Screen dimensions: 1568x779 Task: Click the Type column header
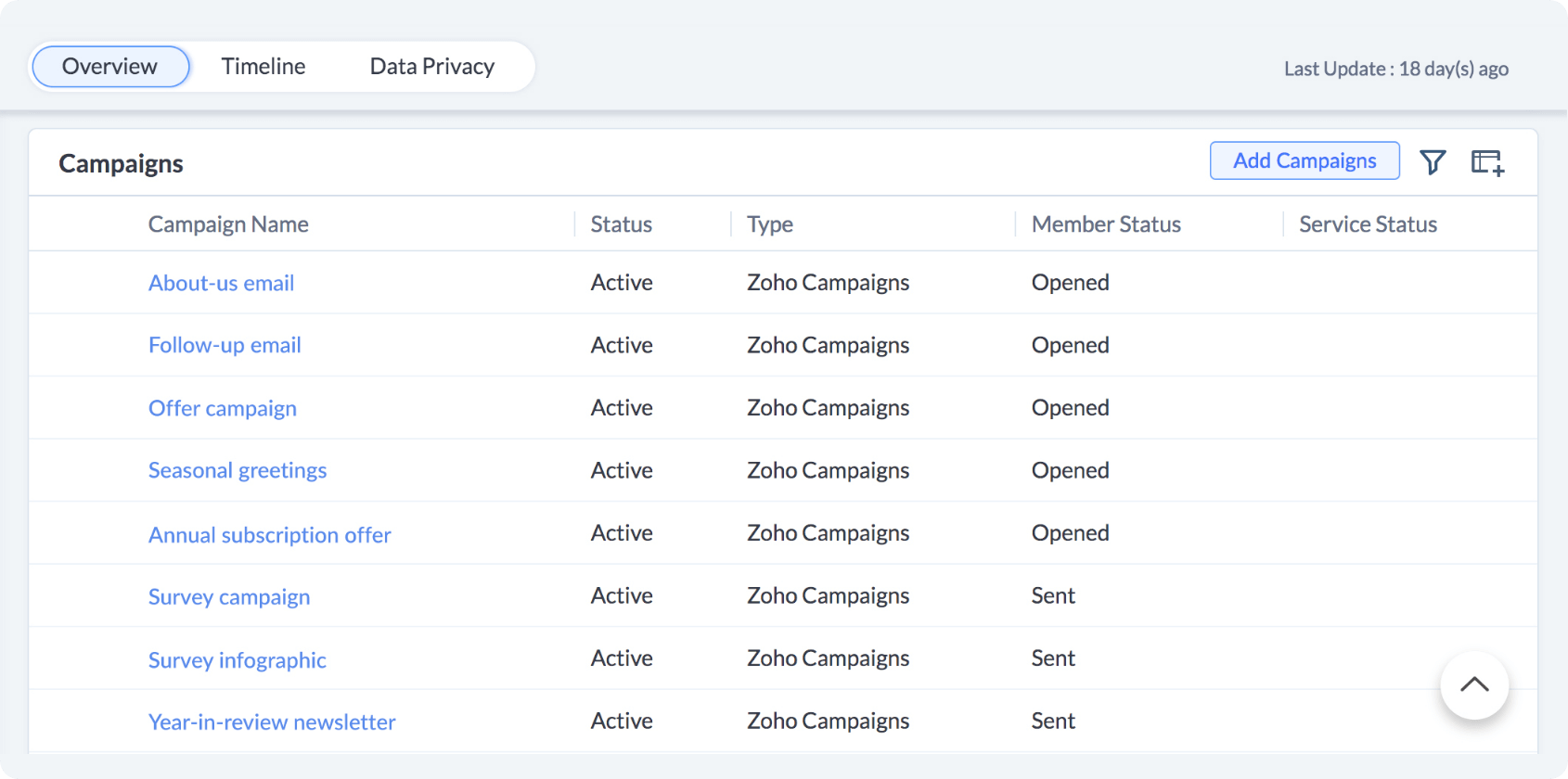click(x=769, y=223)
